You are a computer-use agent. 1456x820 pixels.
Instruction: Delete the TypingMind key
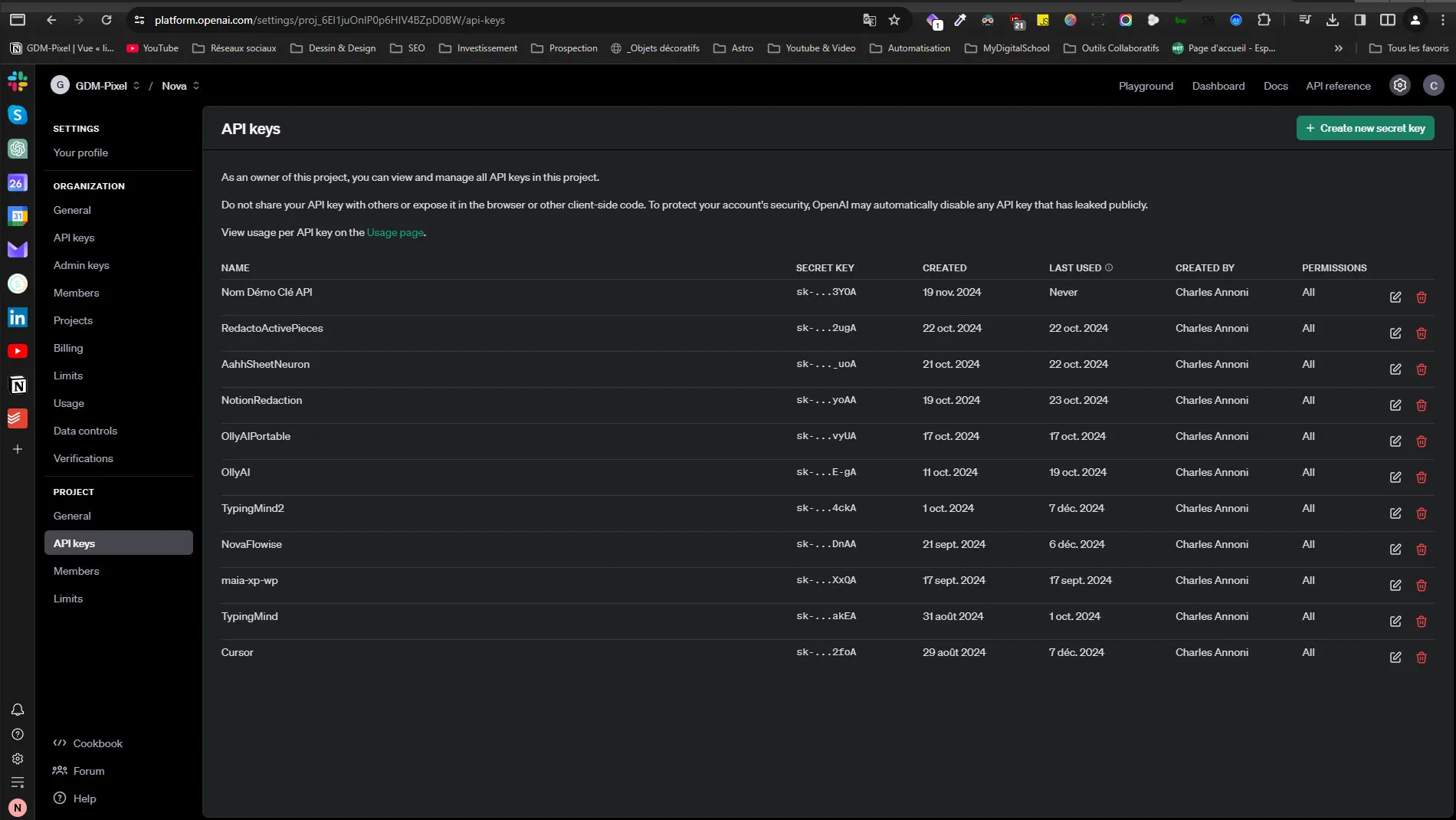click(x=1422, y=622)
